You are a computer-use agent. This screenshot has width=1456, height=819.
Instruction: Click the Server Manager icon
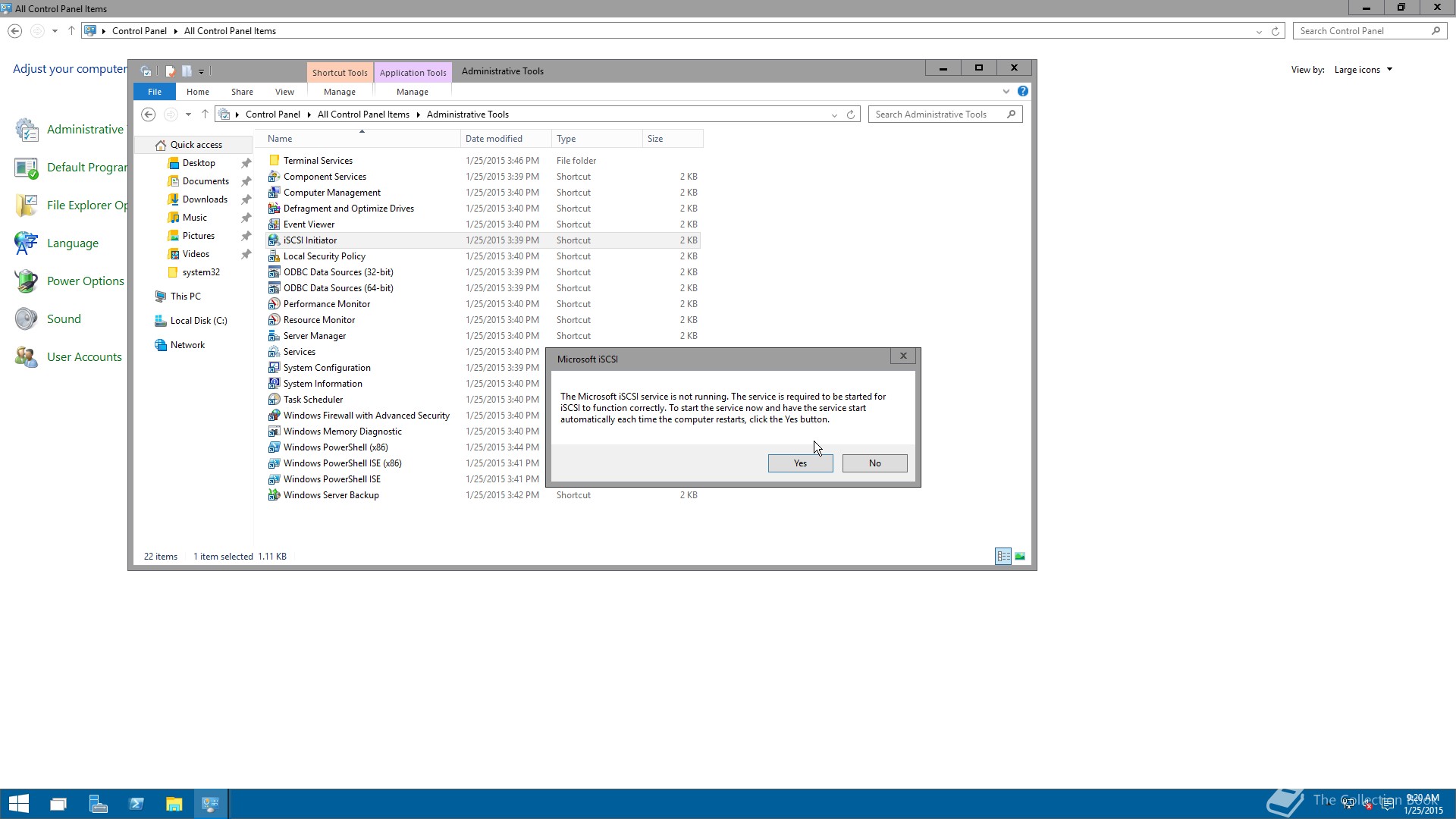[x=275, y=336]
